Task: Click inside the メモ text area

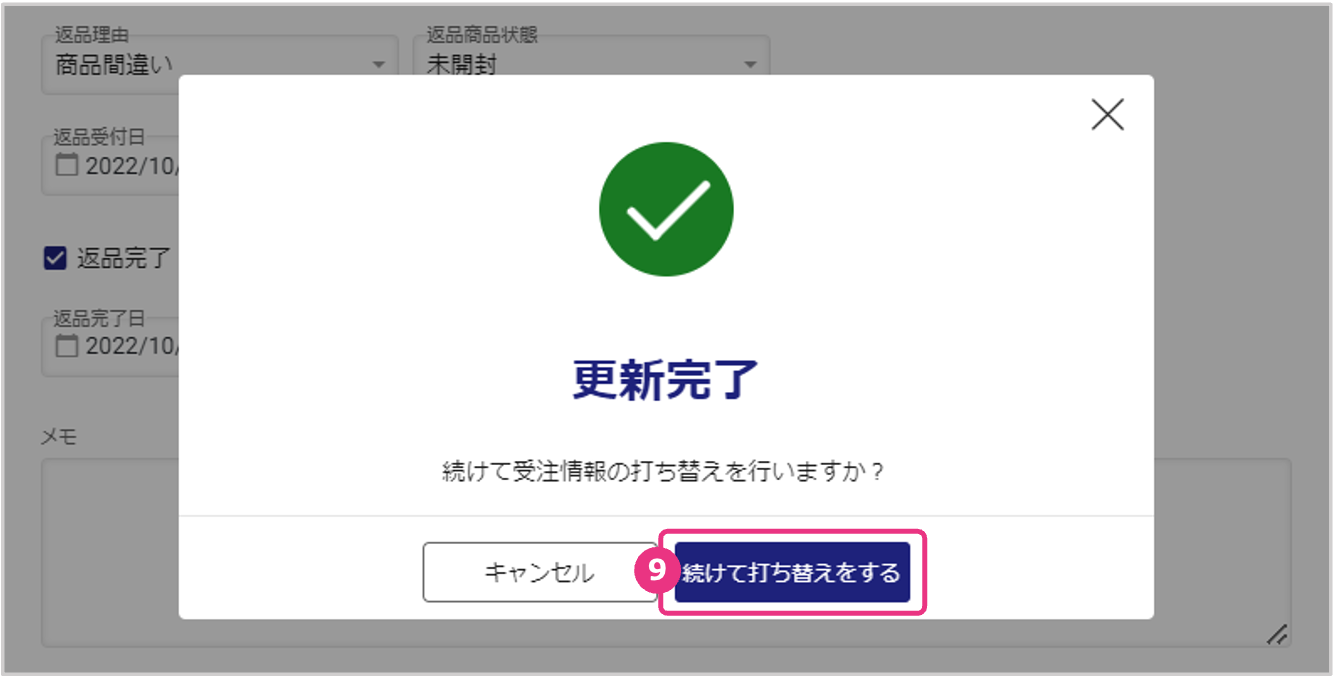Action: click(x=666, y=553)
